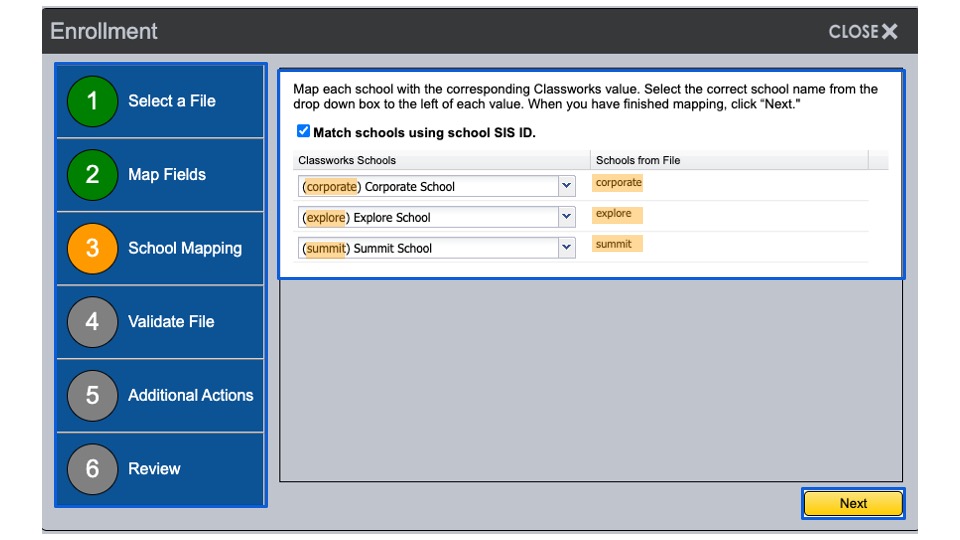Uncheck Match schools using school SIS ID
This screenshot has width=960, height=540.
click(x=303, y=131)
